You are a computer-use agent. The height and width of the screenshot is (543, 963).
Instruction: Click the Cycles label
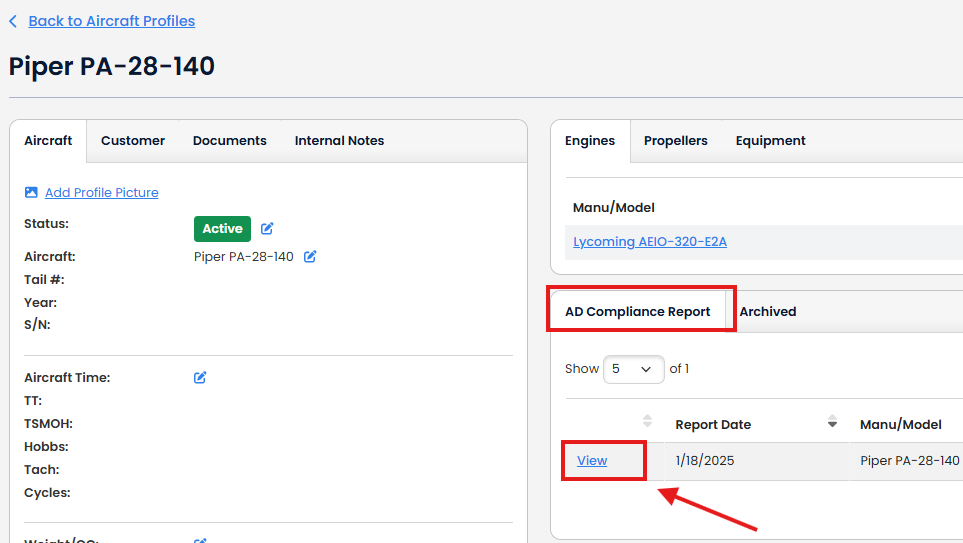click(x=47, y=493)
